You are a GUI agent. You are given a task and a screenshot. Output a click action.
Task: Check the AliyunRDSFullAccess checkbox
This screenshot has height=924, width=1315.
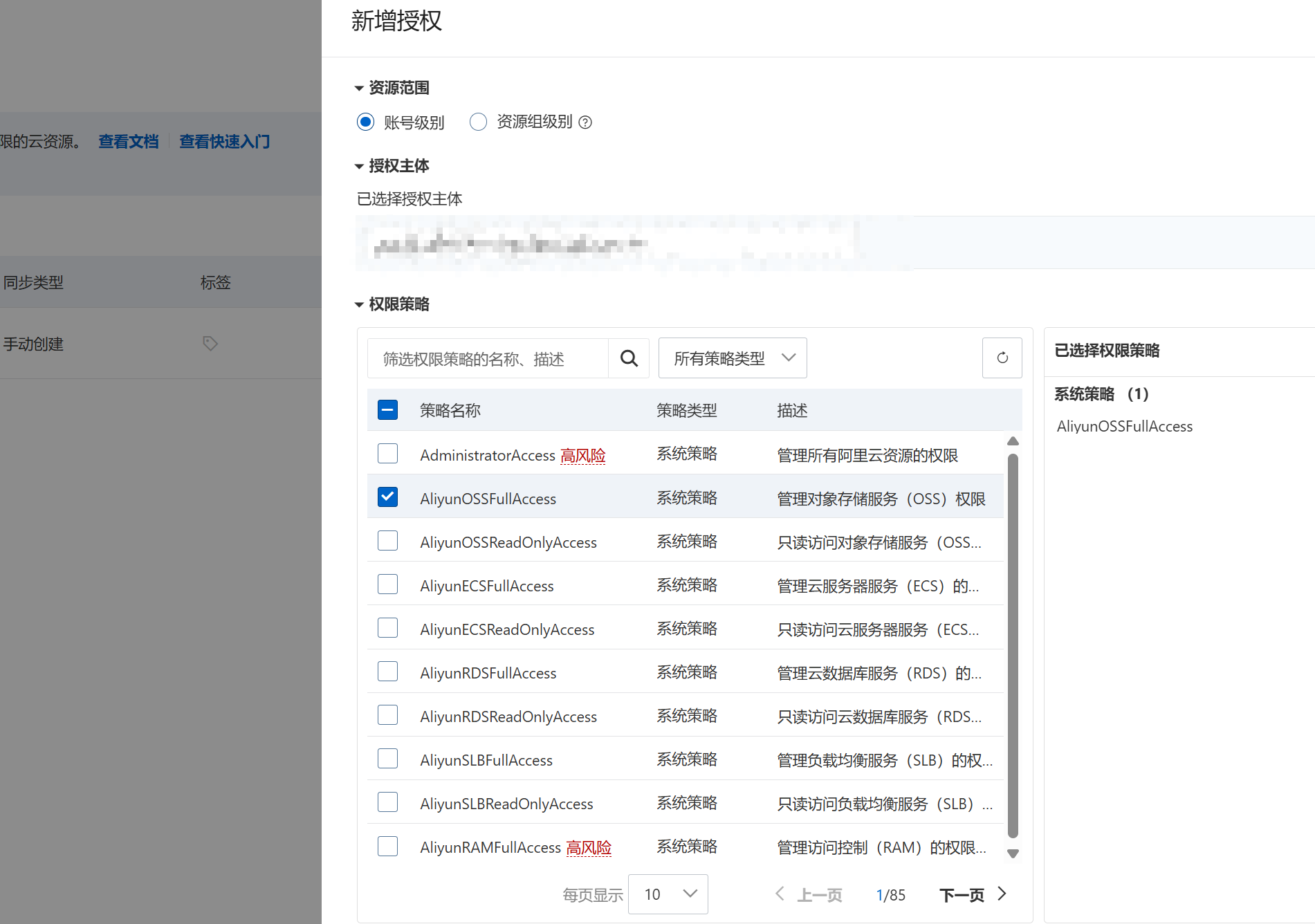387,672
